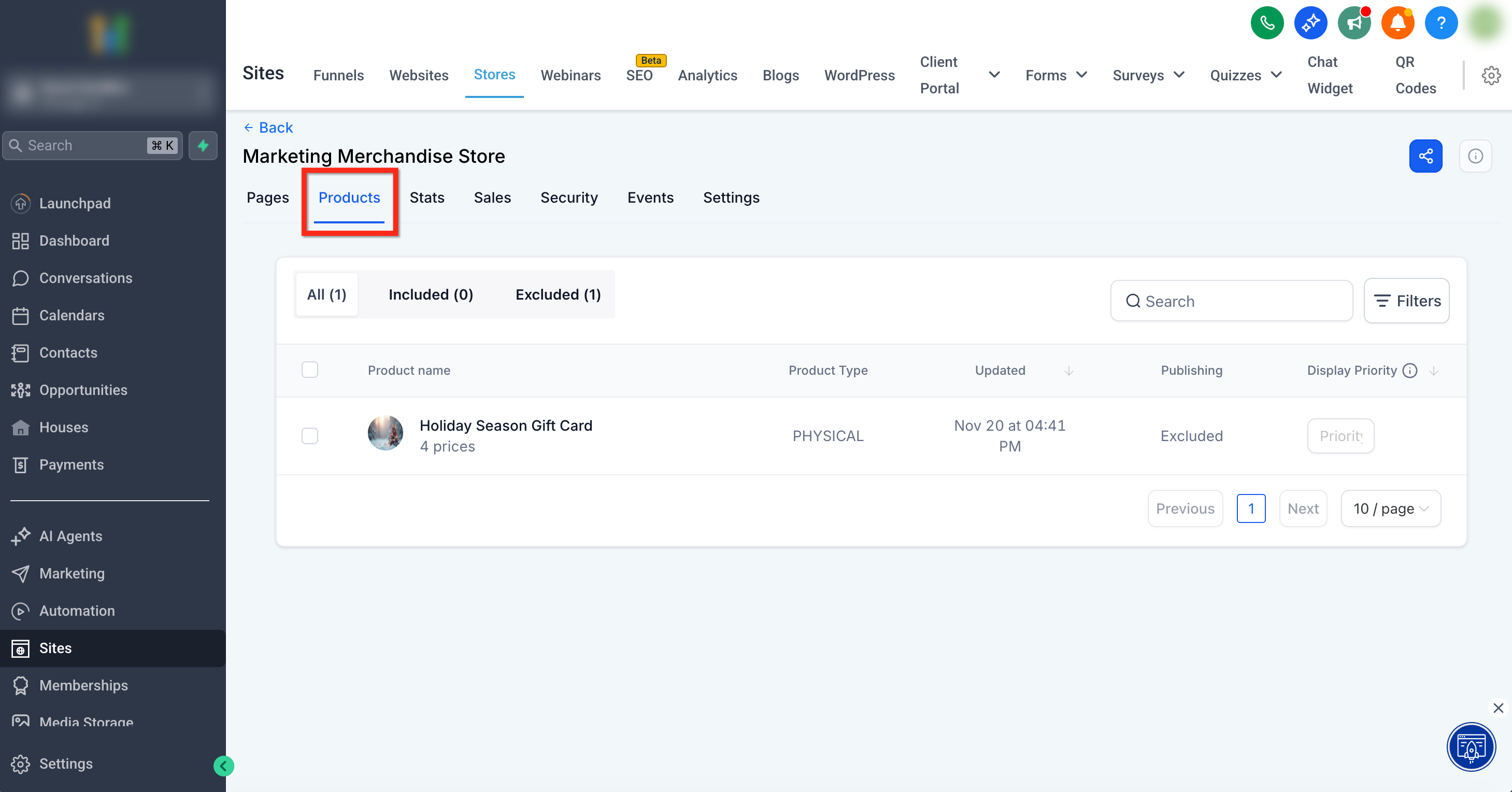This screenshot has width=1512, height=792.
Task: Open the 10 / page dropdown
Action: [1390, 508]
